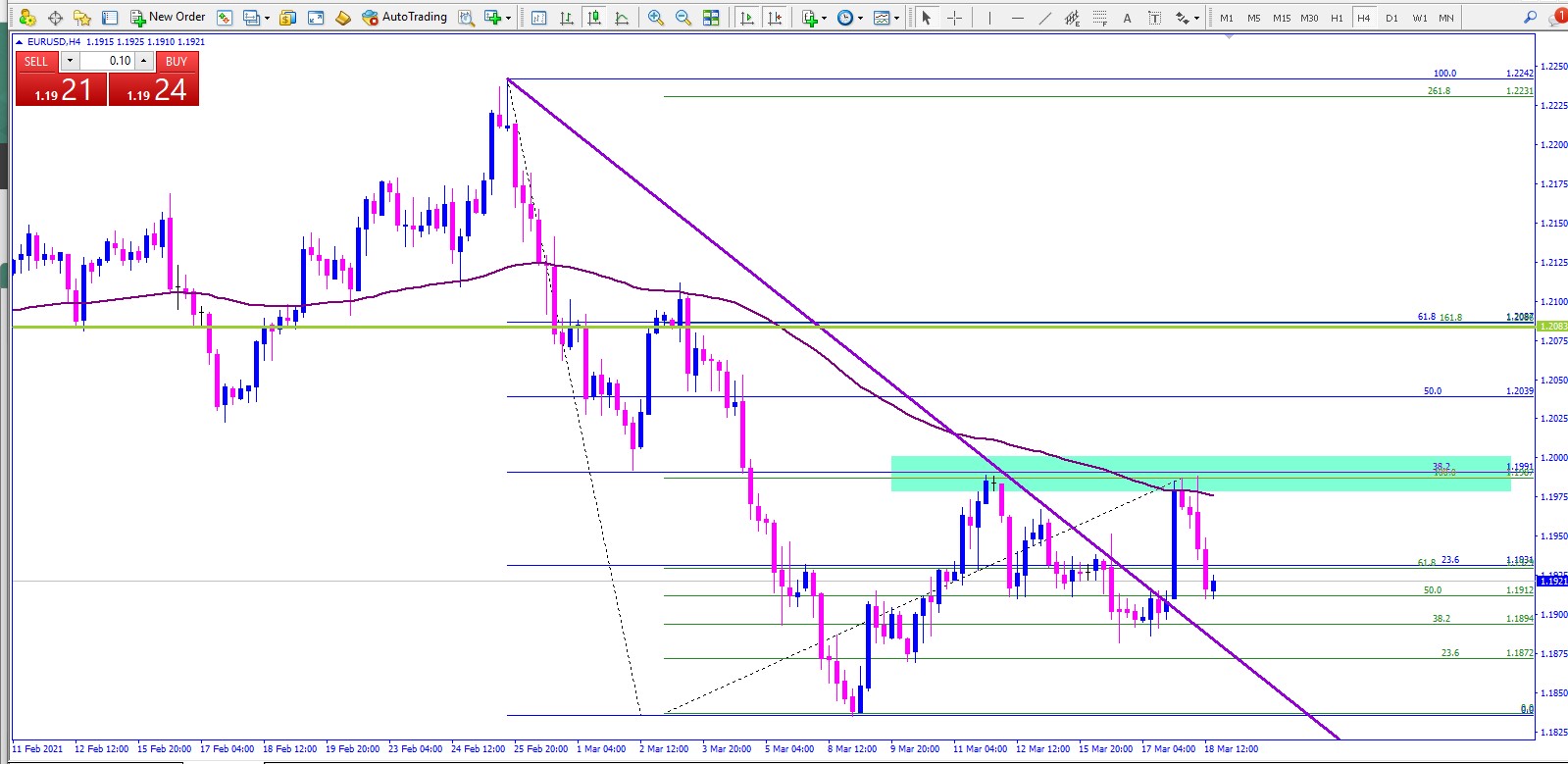The width and height of the screenshot is (1568, 764).
Task: Click the 0.10 volume input field
Action: click(x=107, y=61)
